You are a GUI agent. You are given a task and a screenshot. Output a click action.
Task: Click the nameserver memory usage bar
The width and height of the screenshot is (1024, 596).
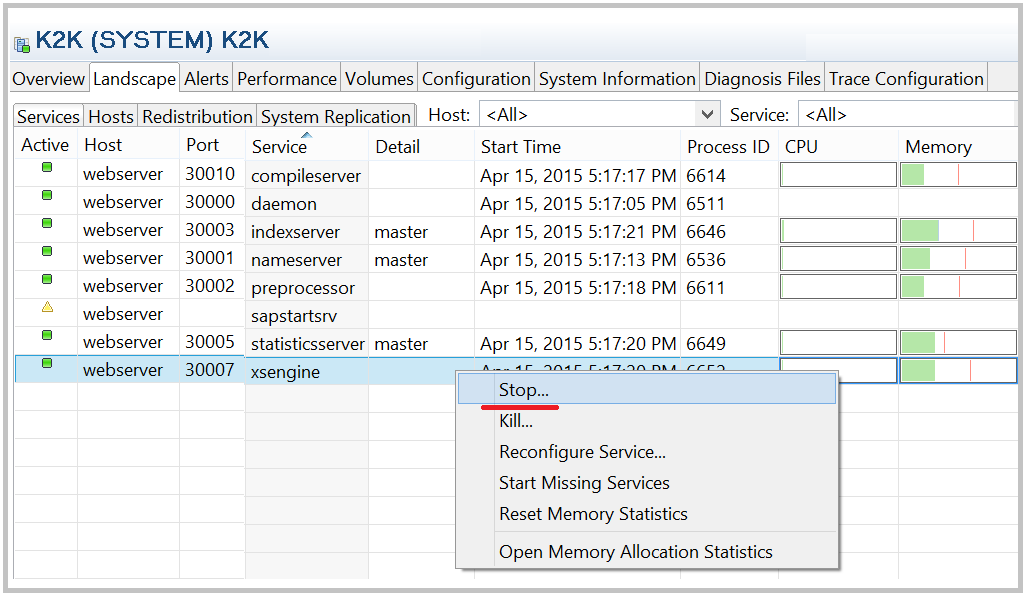click(958, 259)
